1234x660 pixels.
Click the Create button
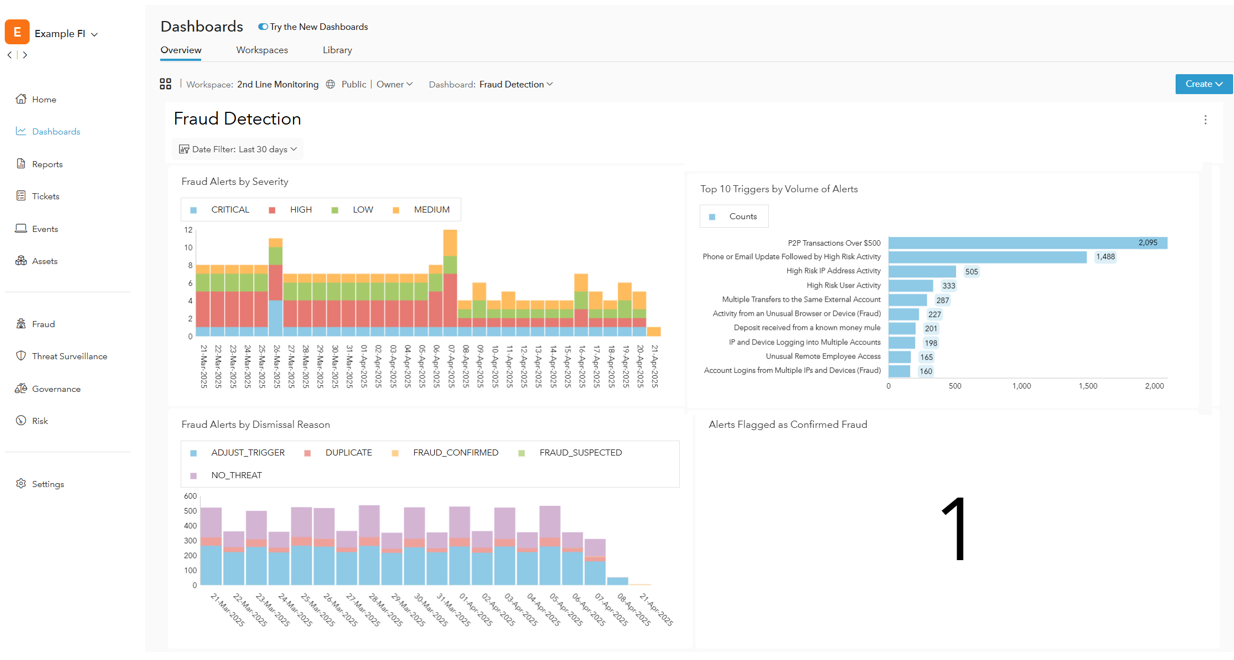click(x=1204, y=84)
